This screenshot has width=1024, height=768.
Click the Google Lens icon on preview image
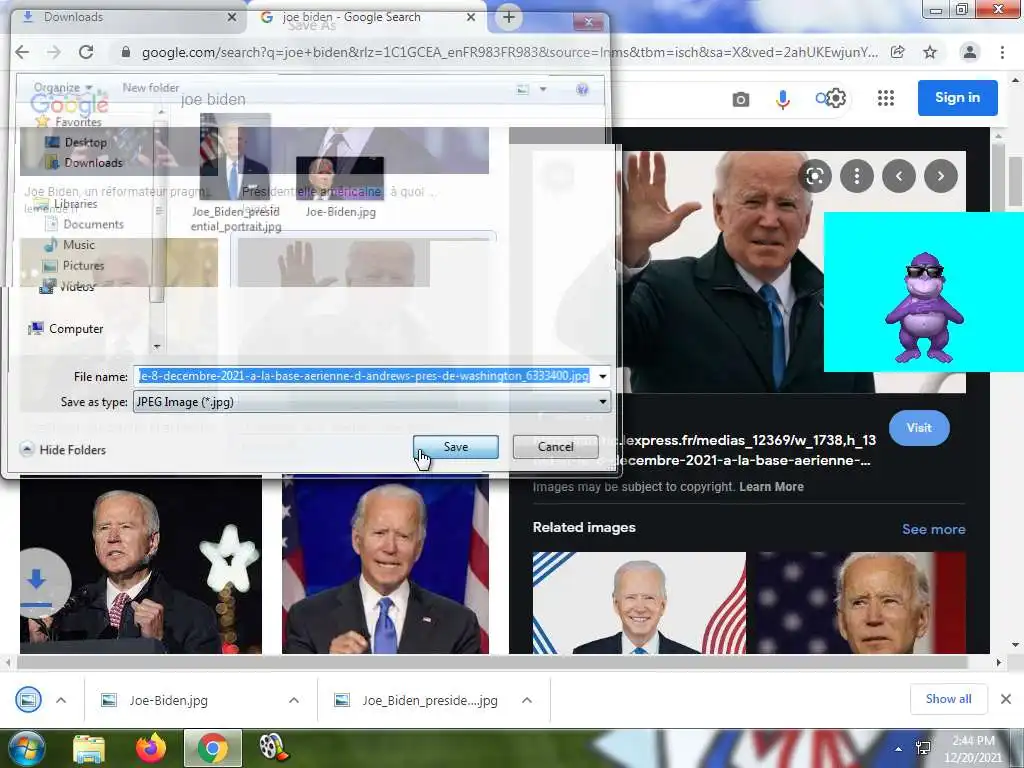tap(815, 176)
